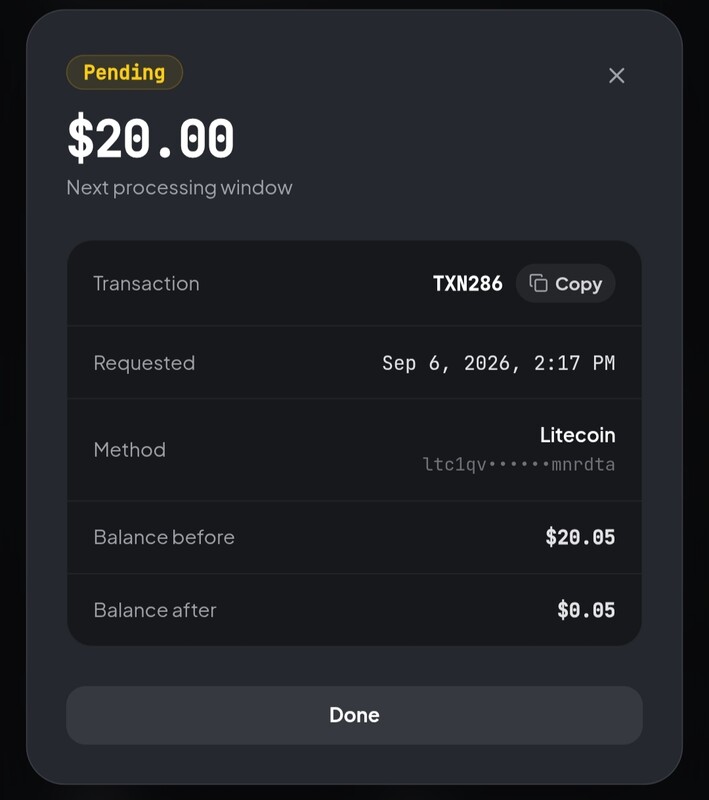Click the Requested row label
This screenshot has height=800, width=709.
144,363
